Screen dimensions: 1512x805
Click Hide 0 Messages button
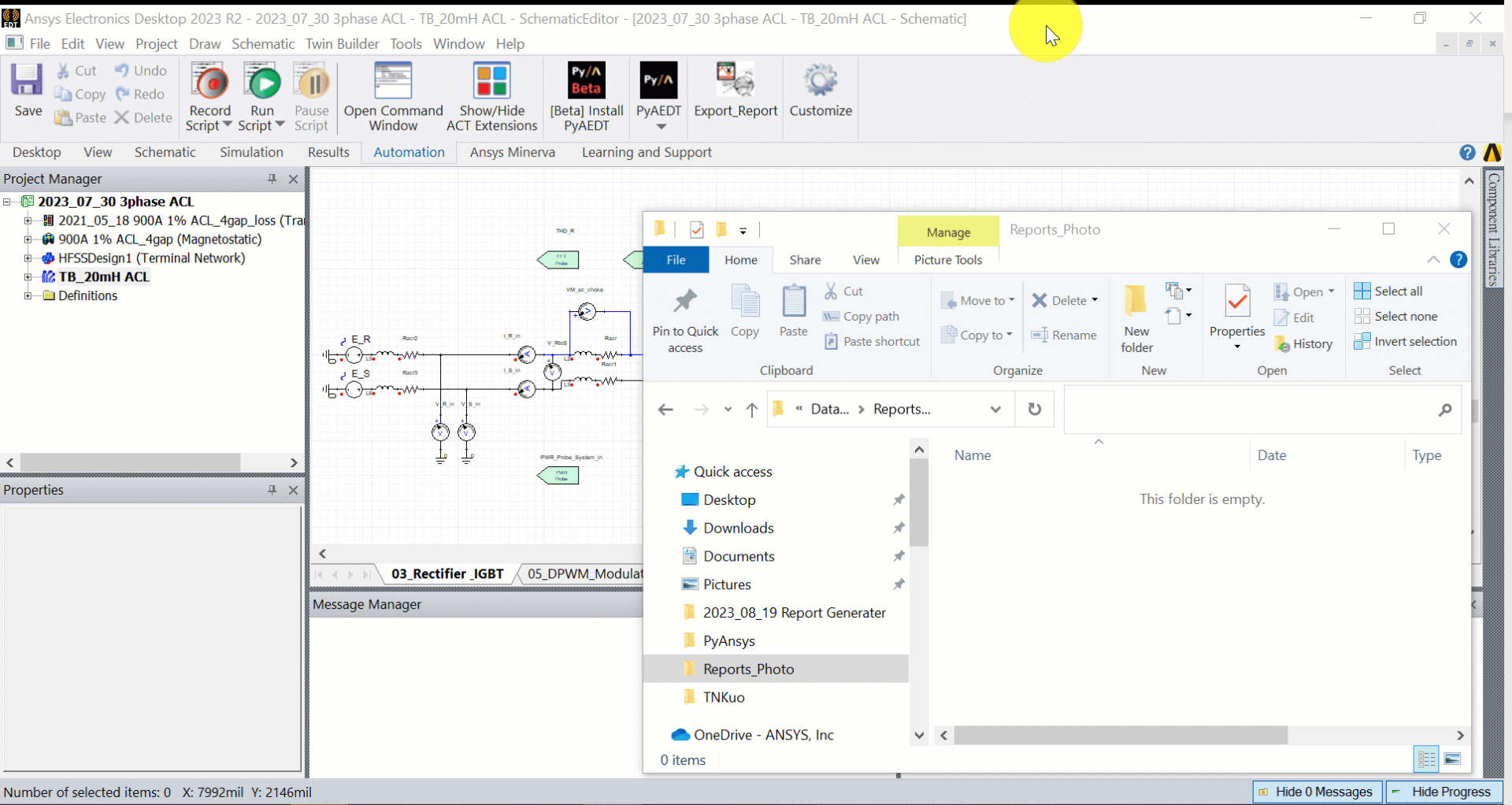tap(1316, 792)
